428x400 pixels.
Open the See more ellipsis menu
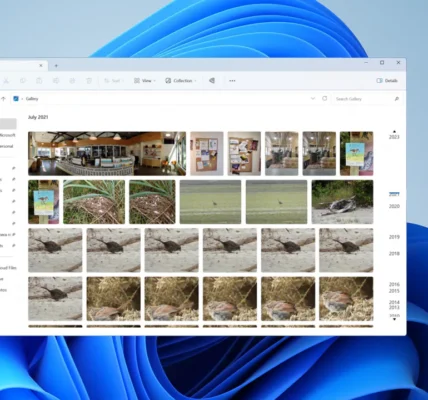(x=232, y=81)
